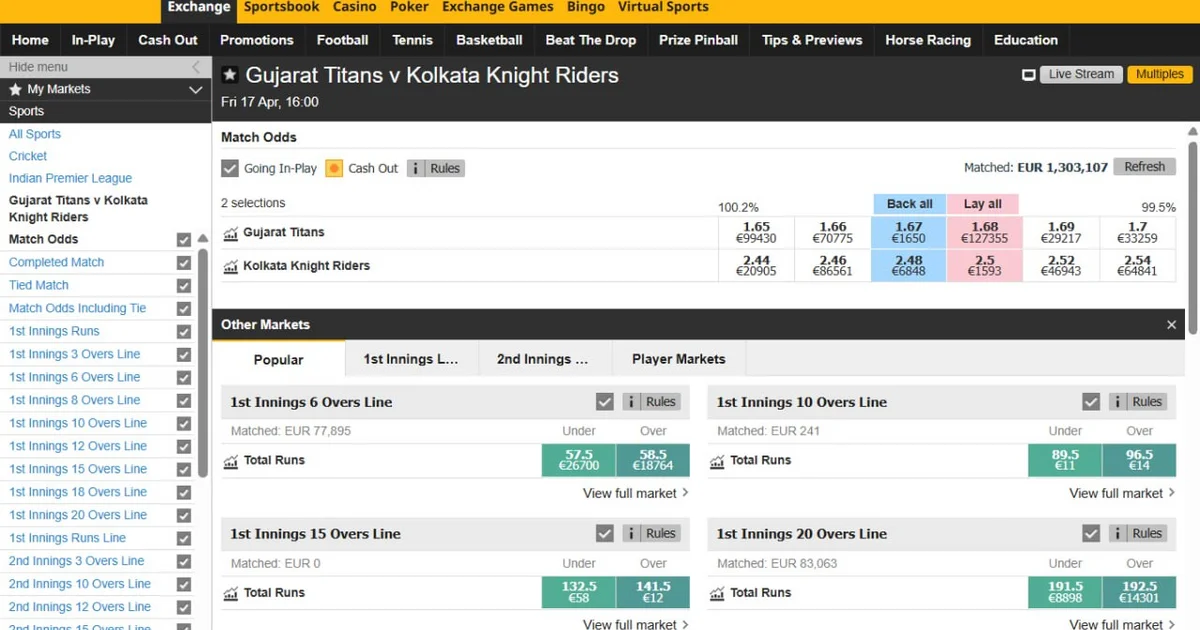Uncheck the Going In-Play checkbox
1200x630 pixels.
(229, 168)
